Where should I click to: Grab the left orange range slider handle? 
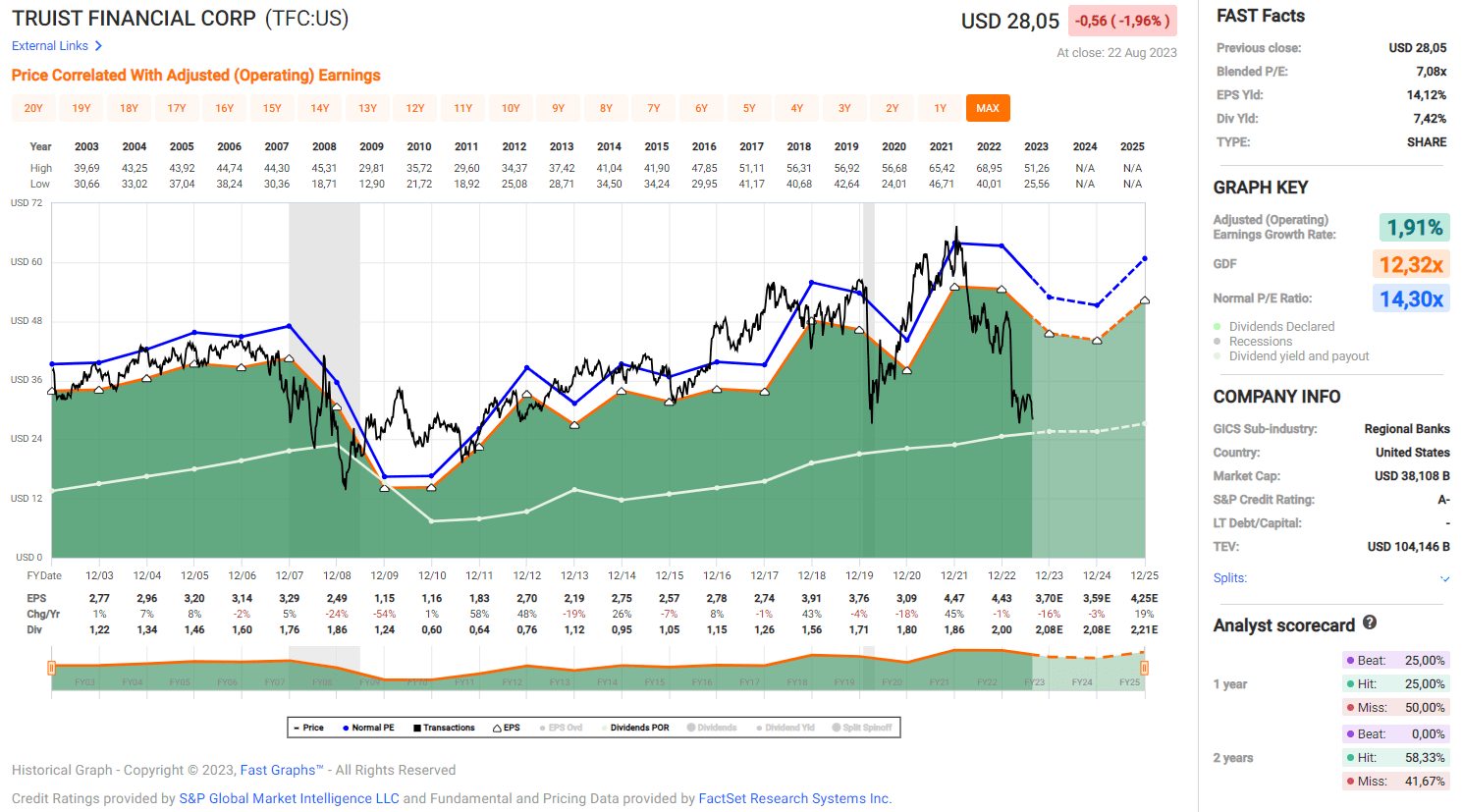(x=50, y=667)
